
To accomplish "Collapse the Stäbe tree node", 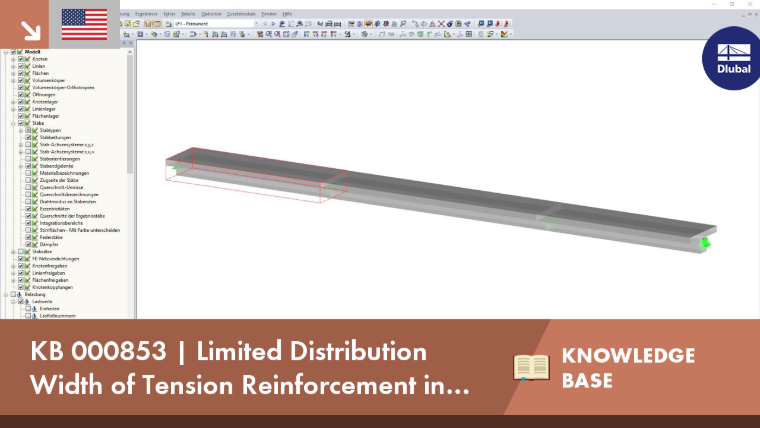I will tap(14, 124).
